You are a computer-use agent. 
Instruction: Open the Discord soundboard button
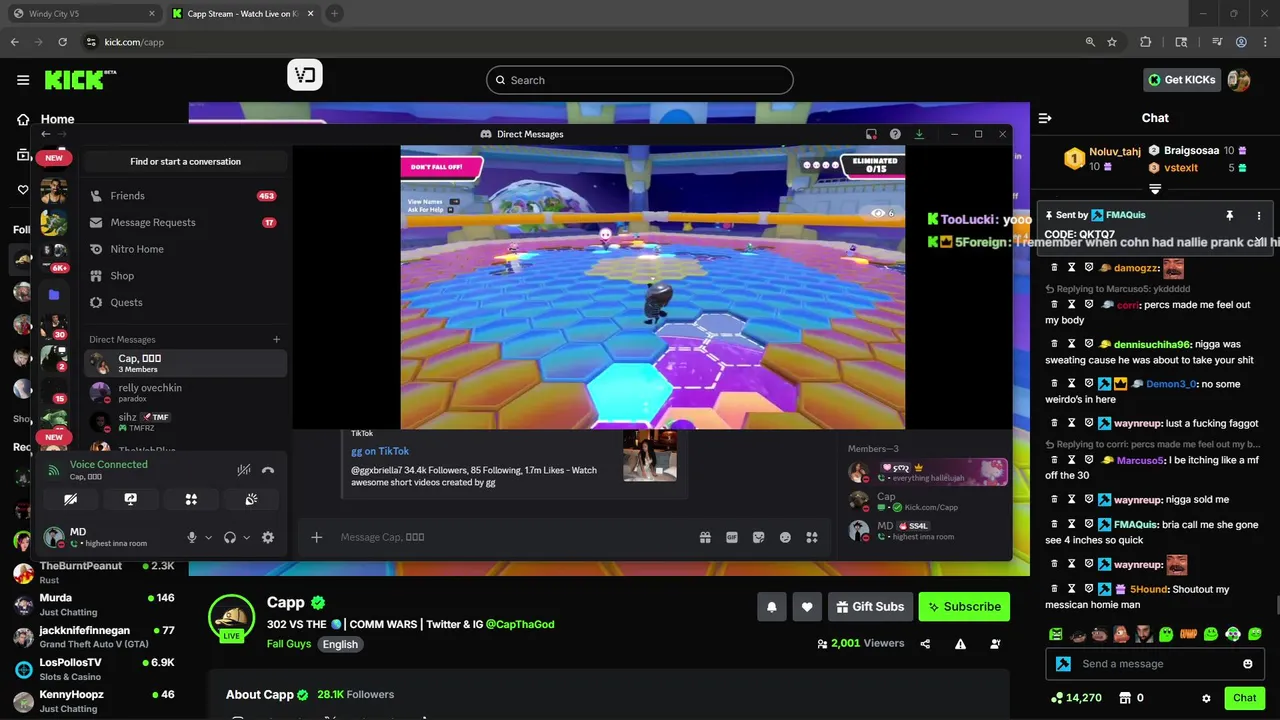(x=251, y=499)
